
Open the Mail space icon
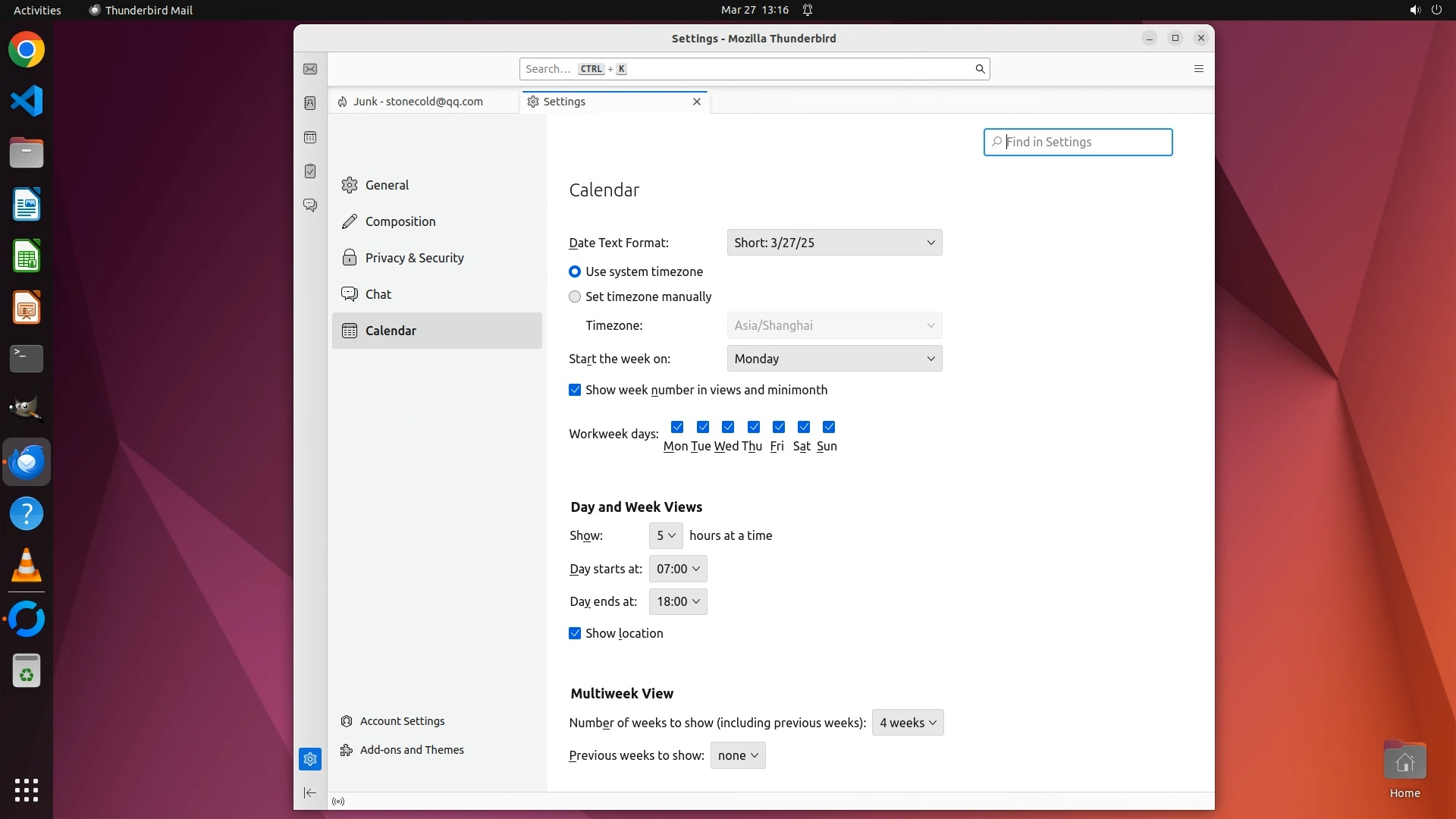pyautogui.click(x=310, y=69)
